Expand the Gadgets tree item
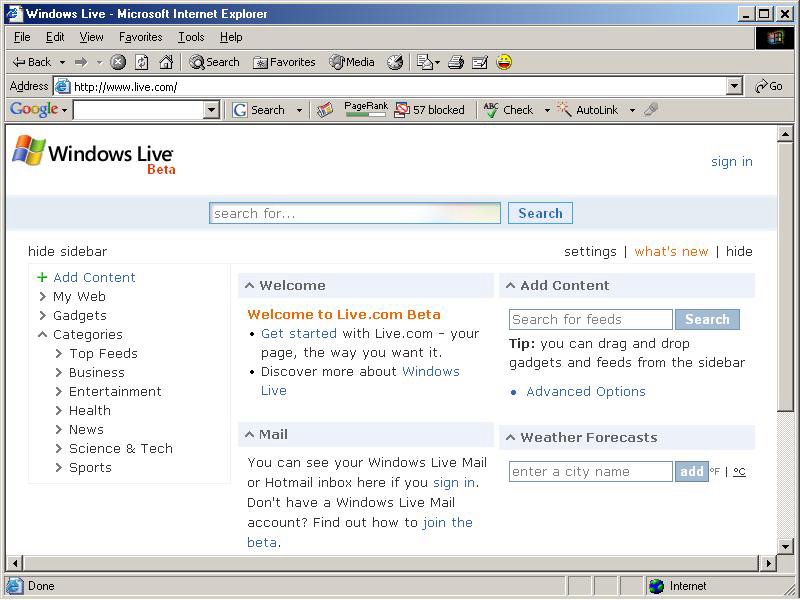800x600 pixels. point(43,316)
